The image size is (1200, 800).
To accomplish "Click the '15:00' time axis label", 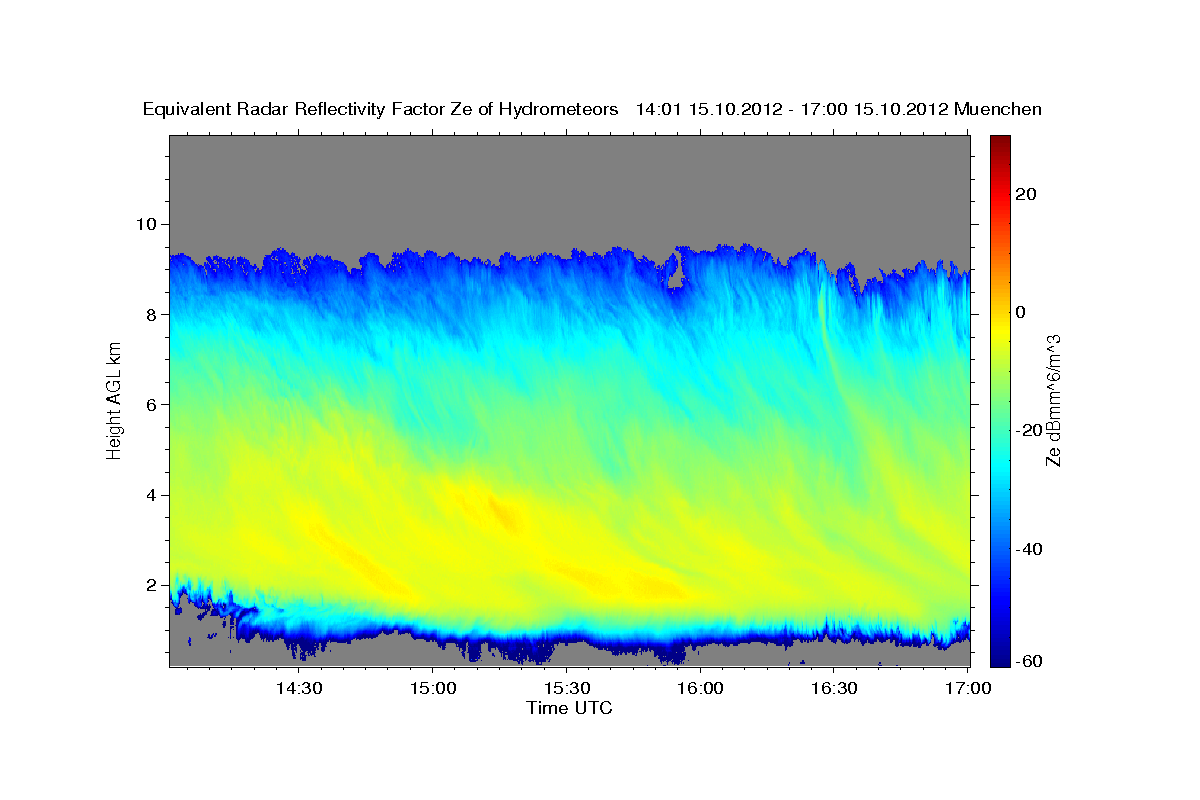I will coord(433,688).
